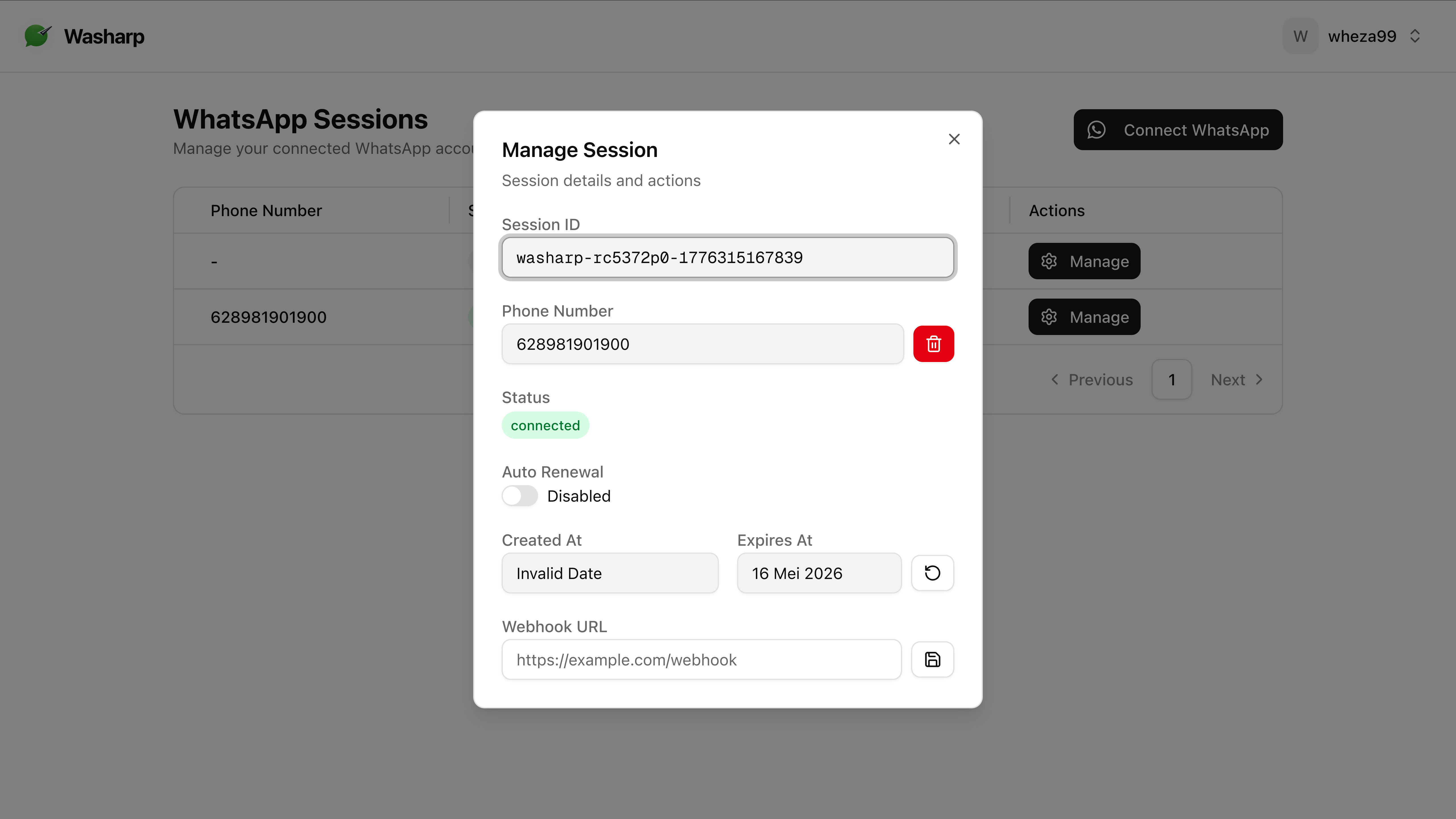Click the Phone Number field in dialog
Image resolution: width=1456 pixels, height=819 pixels.
[x=702, y=344]
